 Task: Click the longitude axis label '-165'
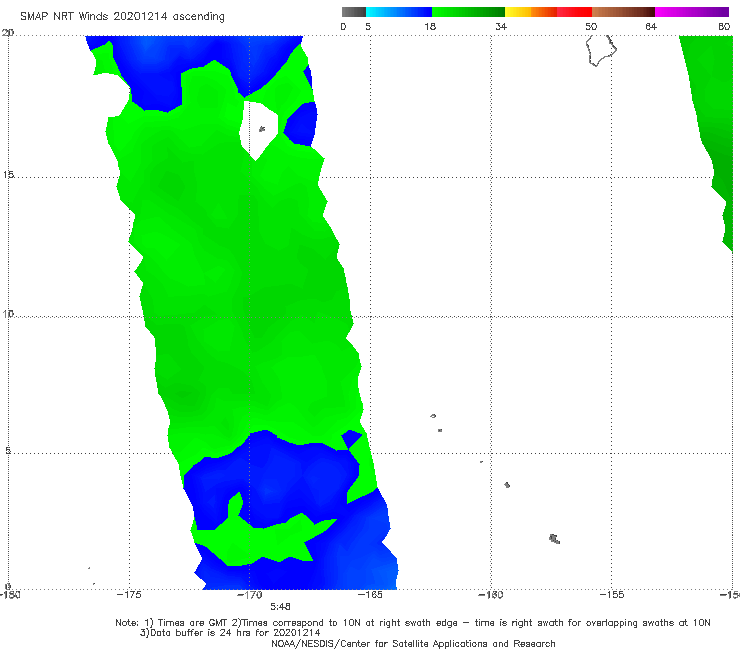(x=370, y=595)
